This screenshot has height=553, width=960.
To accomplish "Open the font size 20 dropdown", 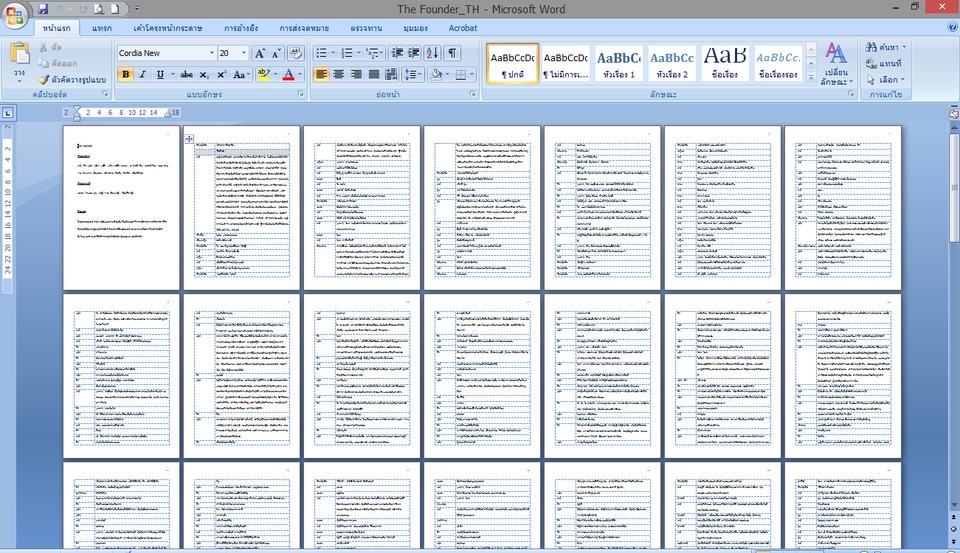I will (x=244, y=53).
